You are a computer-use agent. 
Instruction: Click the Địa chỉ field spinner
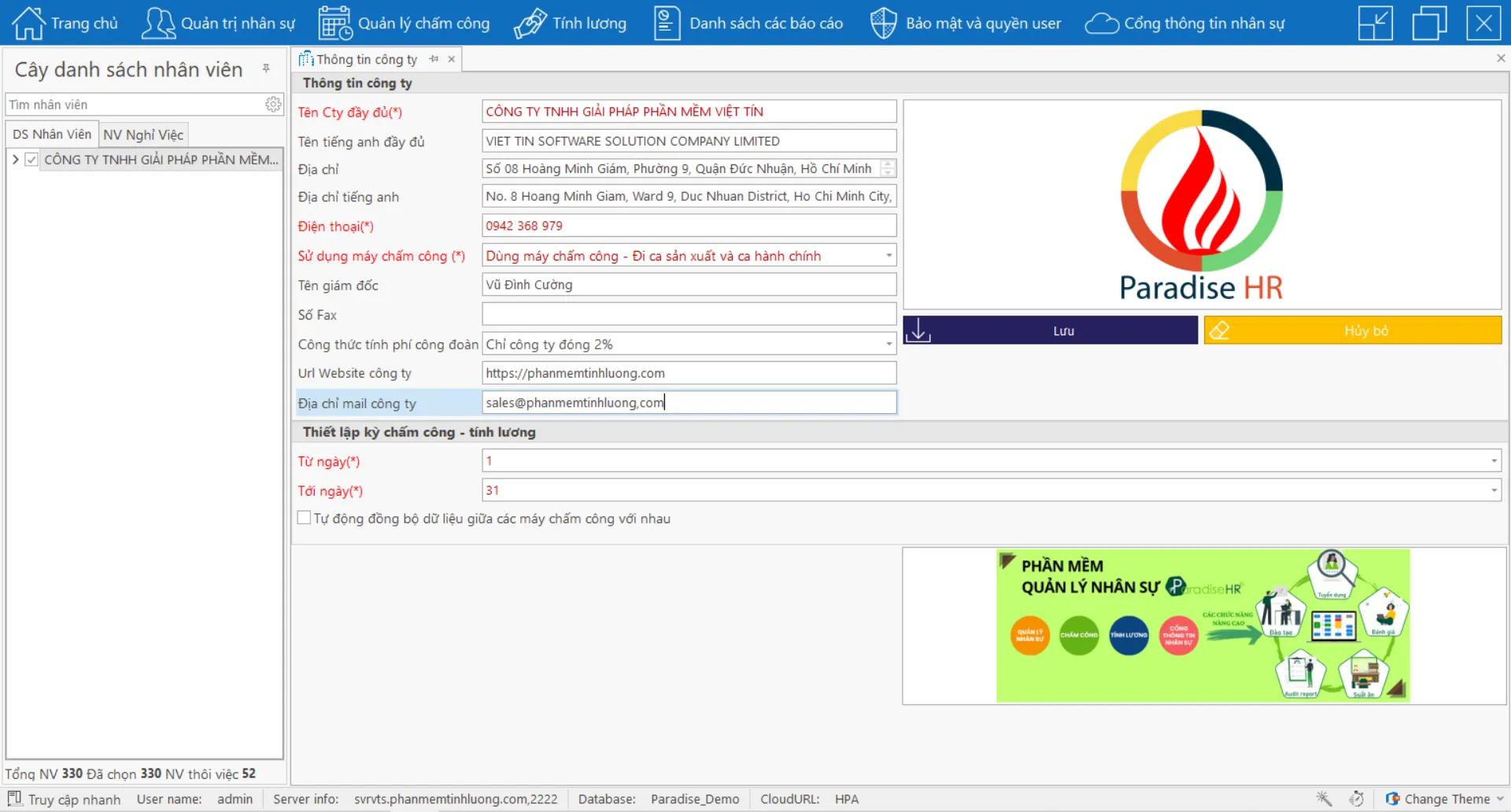click(888, 168)
